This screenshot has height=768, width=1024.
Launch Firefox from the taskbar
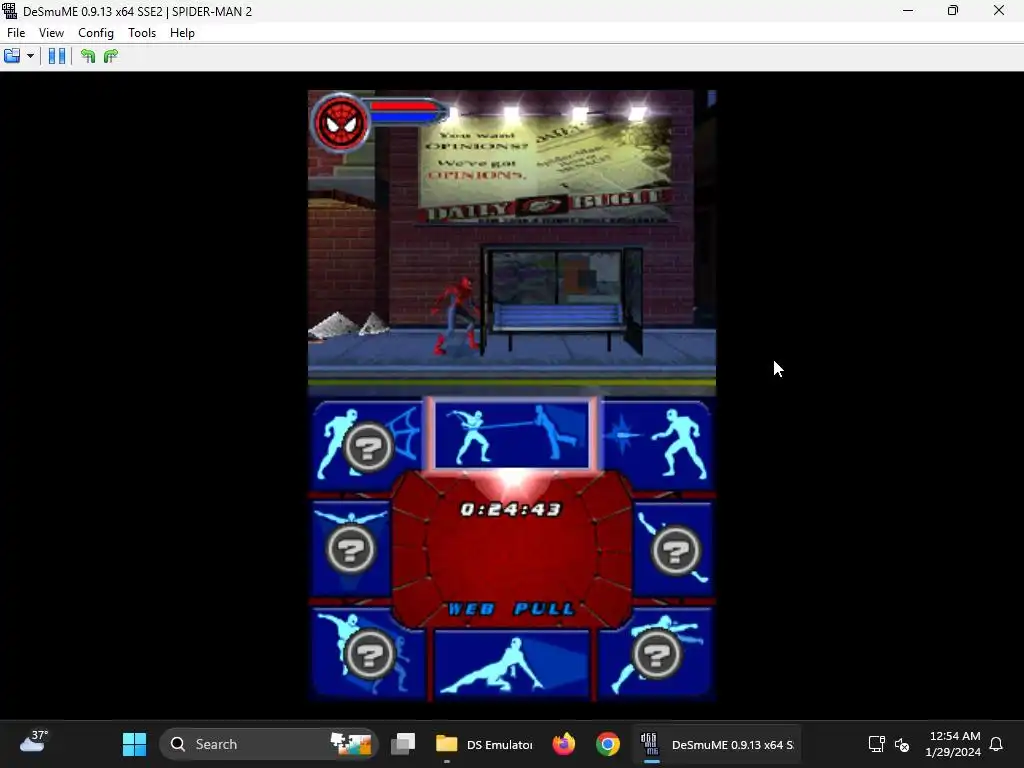click(x=564, y=744)
